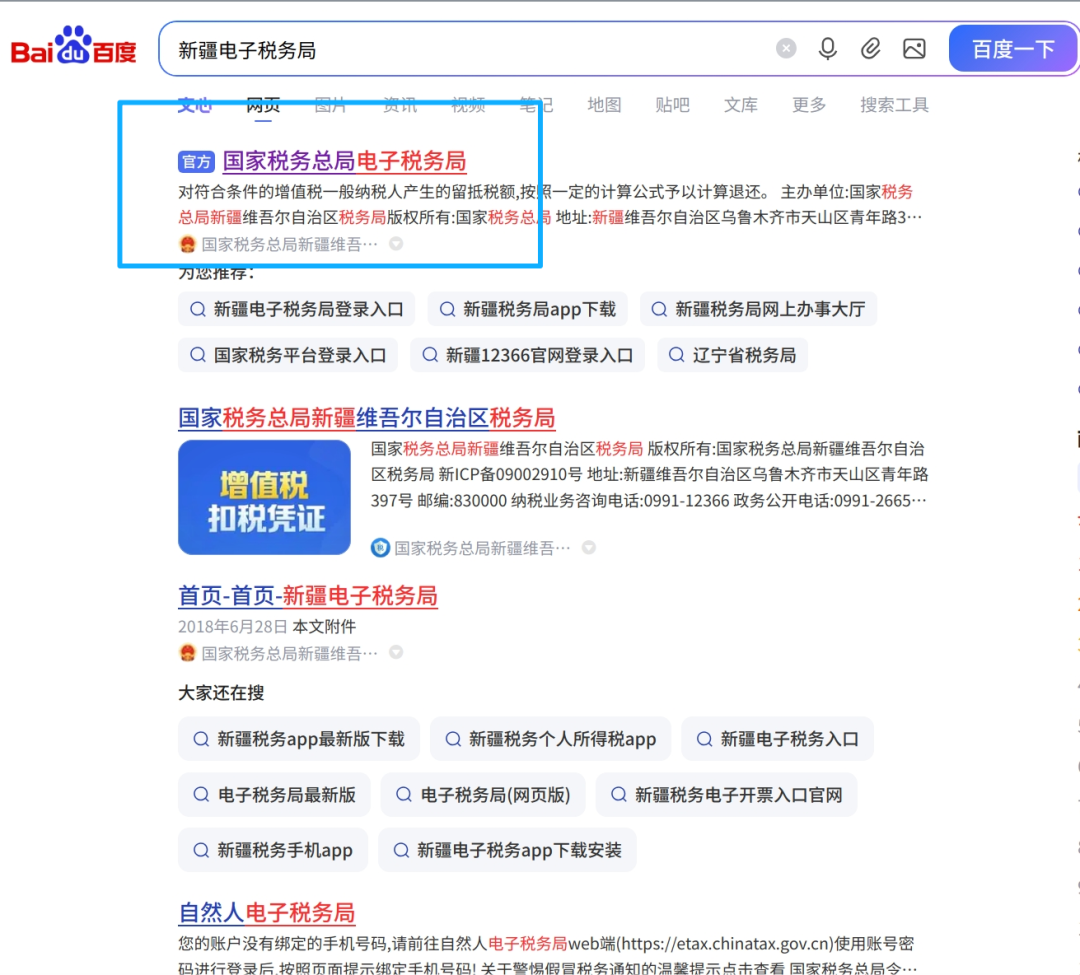
Task: Open the 国家税务总局电子税务局 result
Action: (344, 161)
